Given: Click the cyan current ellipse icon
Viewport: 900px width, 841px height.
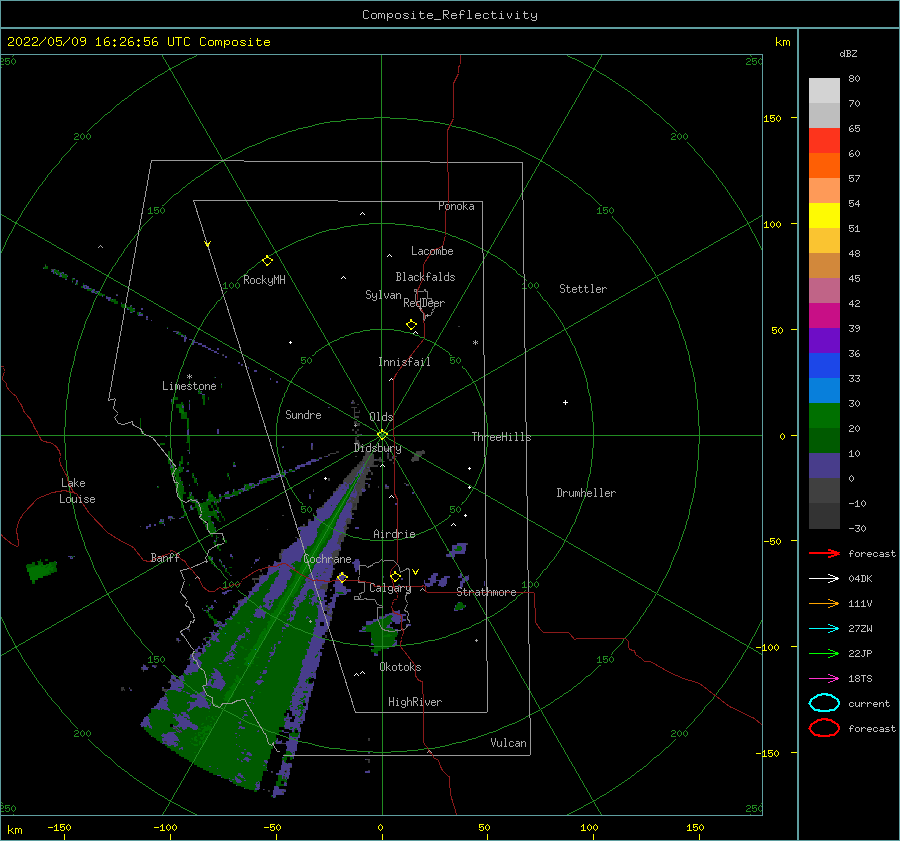Looking at the screenshot, I should click(824, 703).
